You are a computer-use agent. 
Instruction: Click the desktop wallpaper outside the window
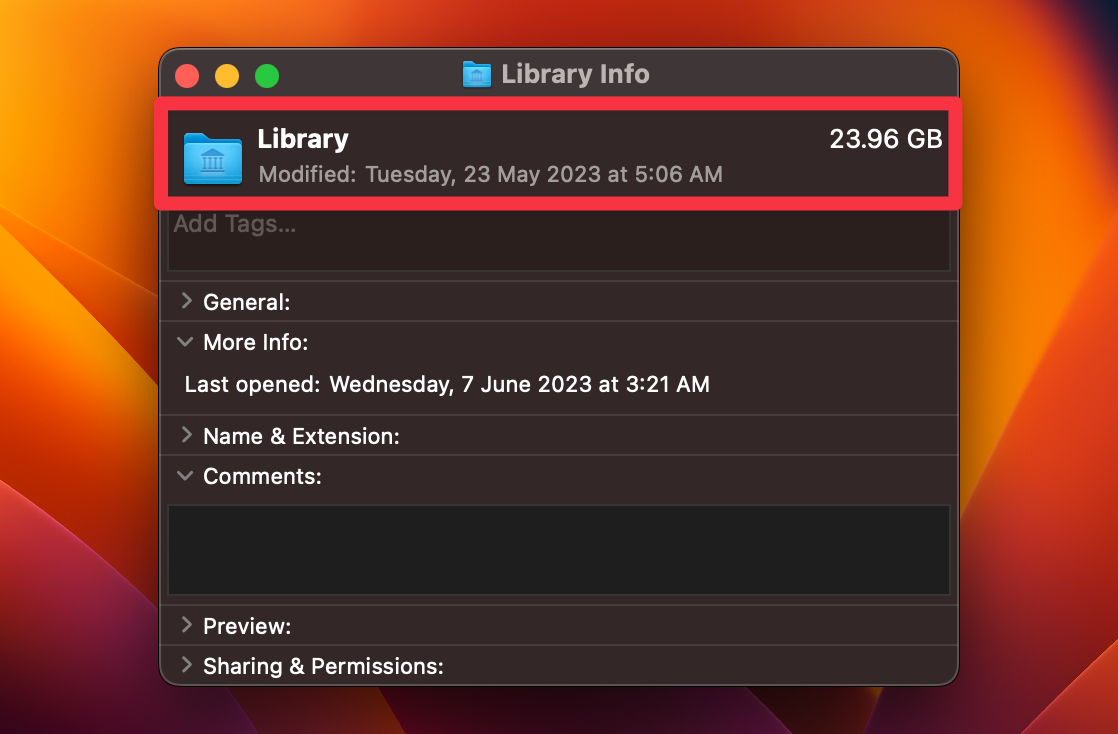[70, 400]
